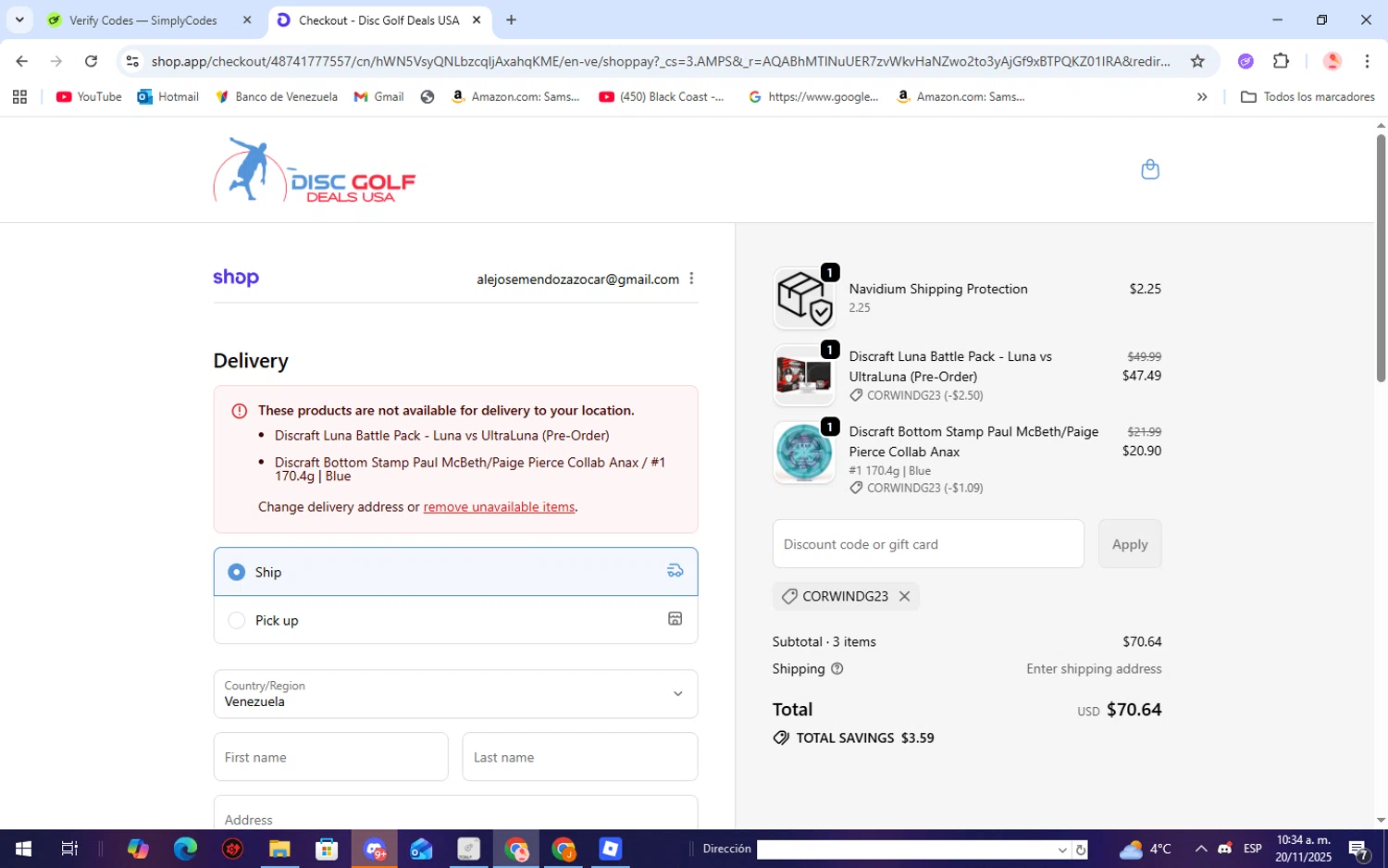Reload the current page
Viewport: 1388px width, 868px height.
click(91, 61)
